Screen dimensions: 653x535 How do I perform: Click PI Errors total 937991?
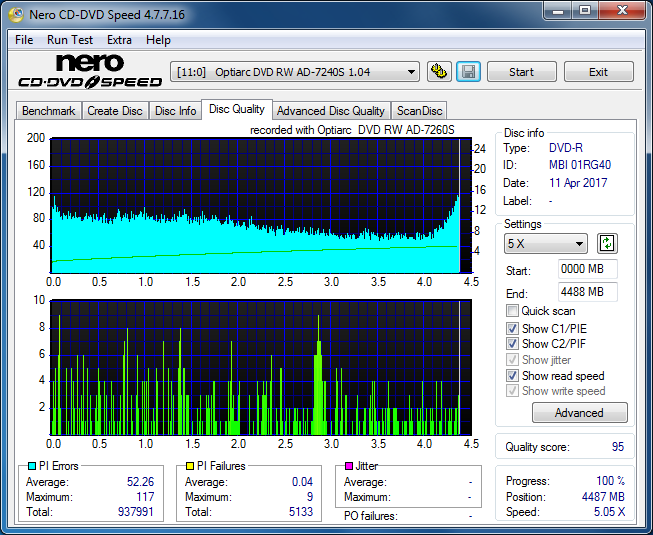136,512
